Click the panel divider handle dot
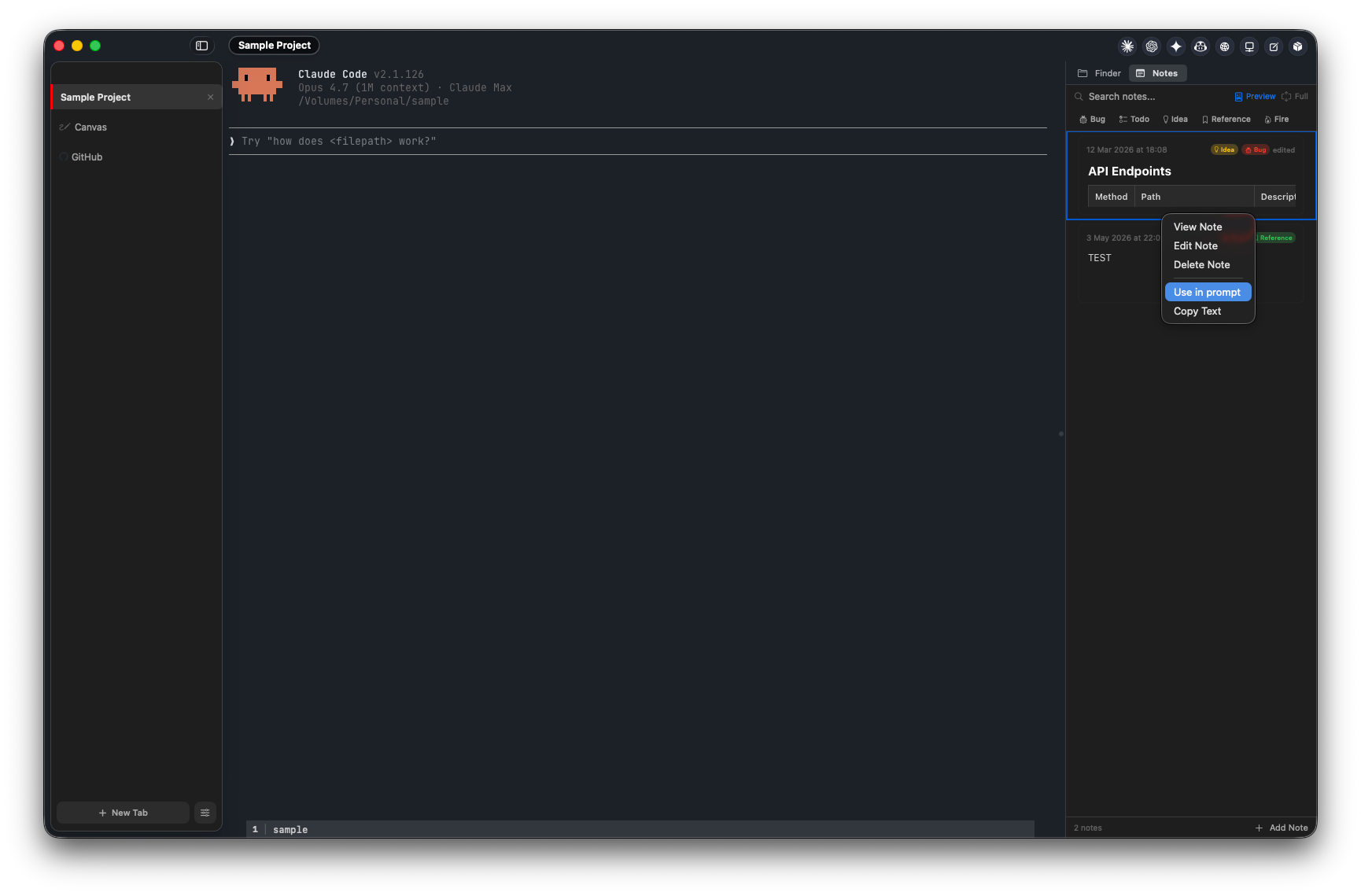 click(1060, 433)
